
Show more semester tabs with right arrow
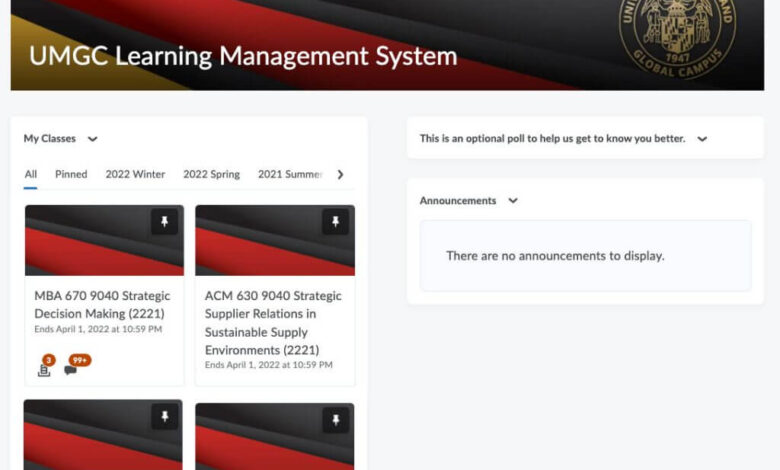(x=340, y=175)
